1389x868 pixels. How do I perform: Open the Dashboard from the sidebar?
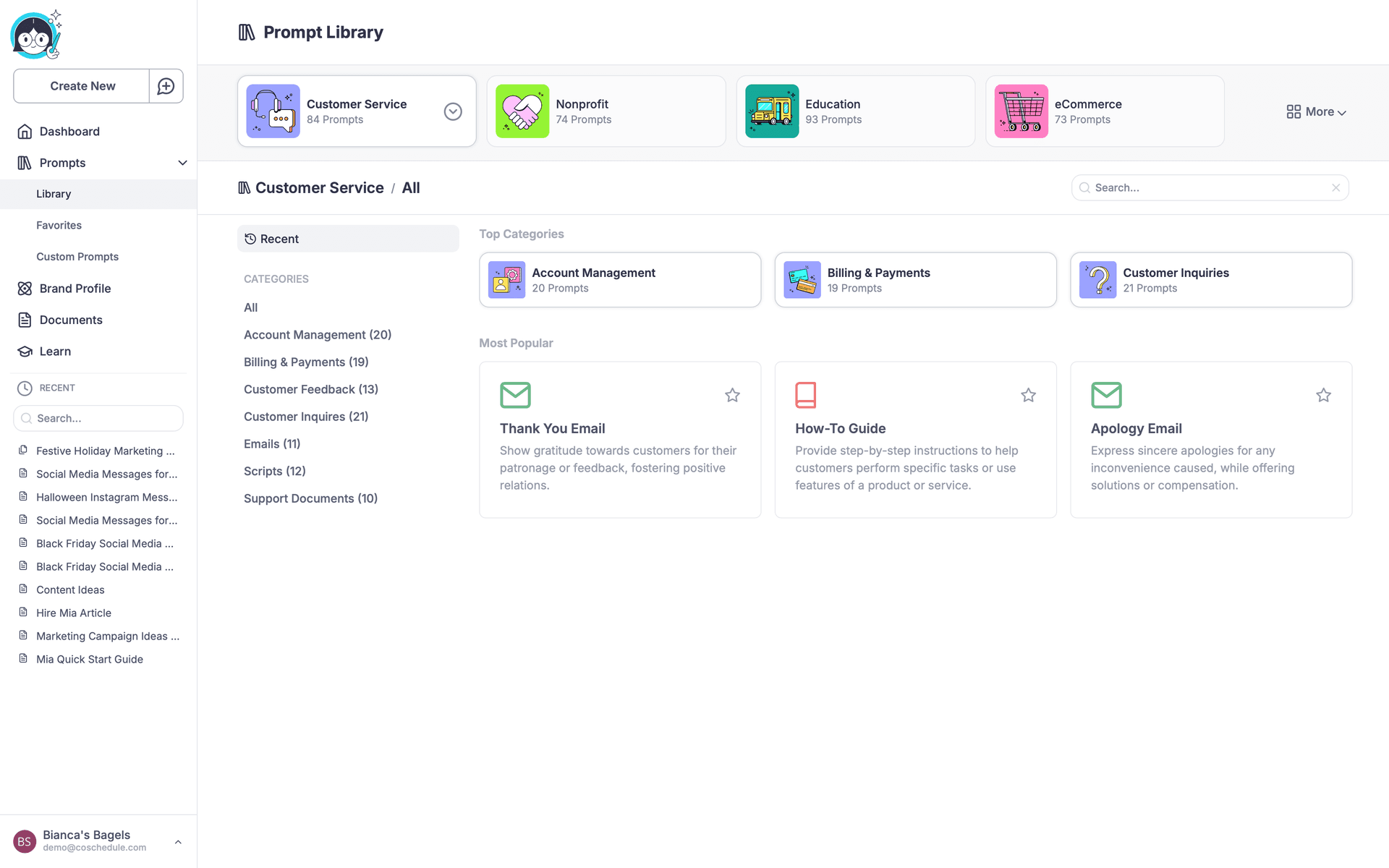69,131
